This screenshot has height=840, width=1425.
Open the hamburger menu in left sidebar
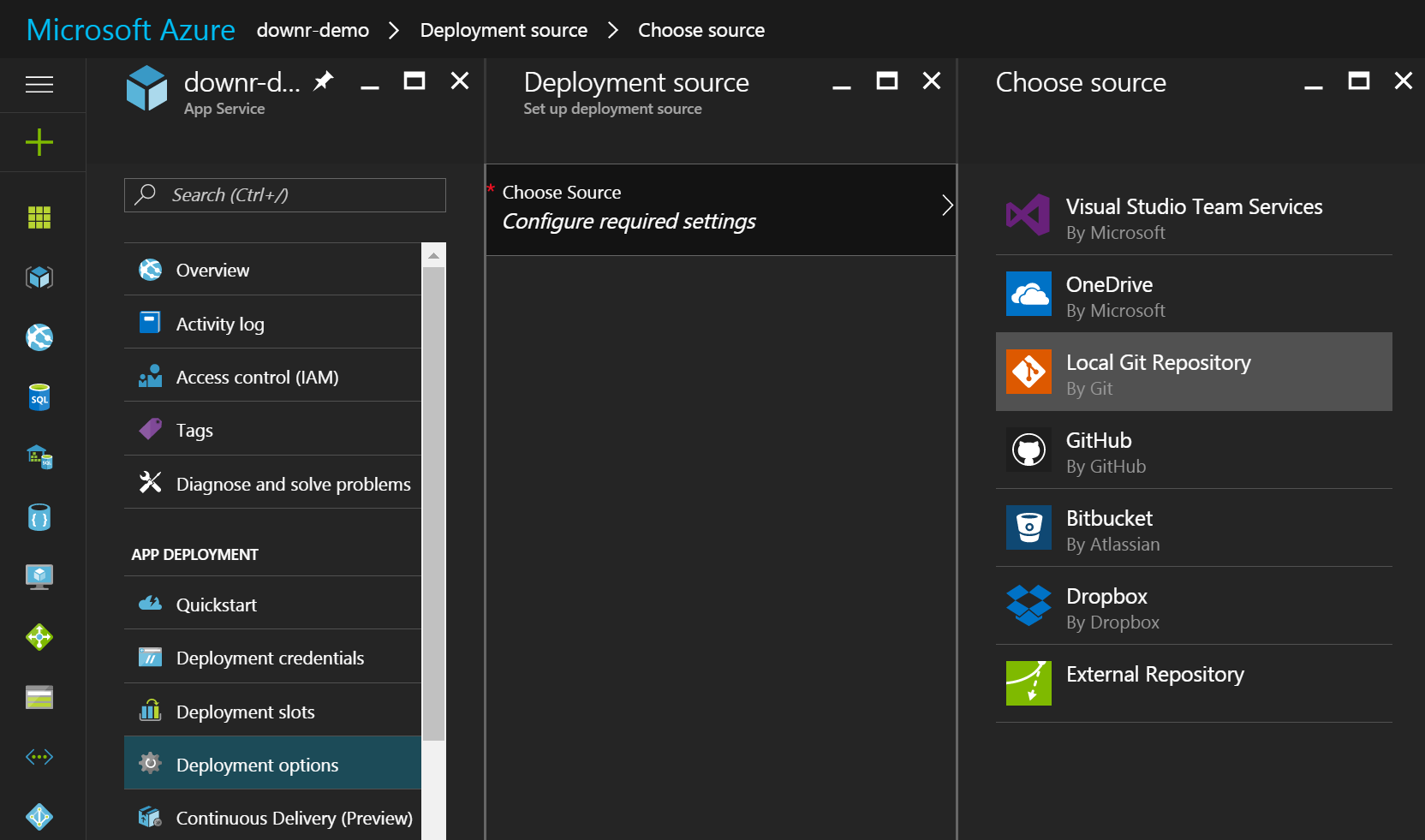[x=39, y=84]
